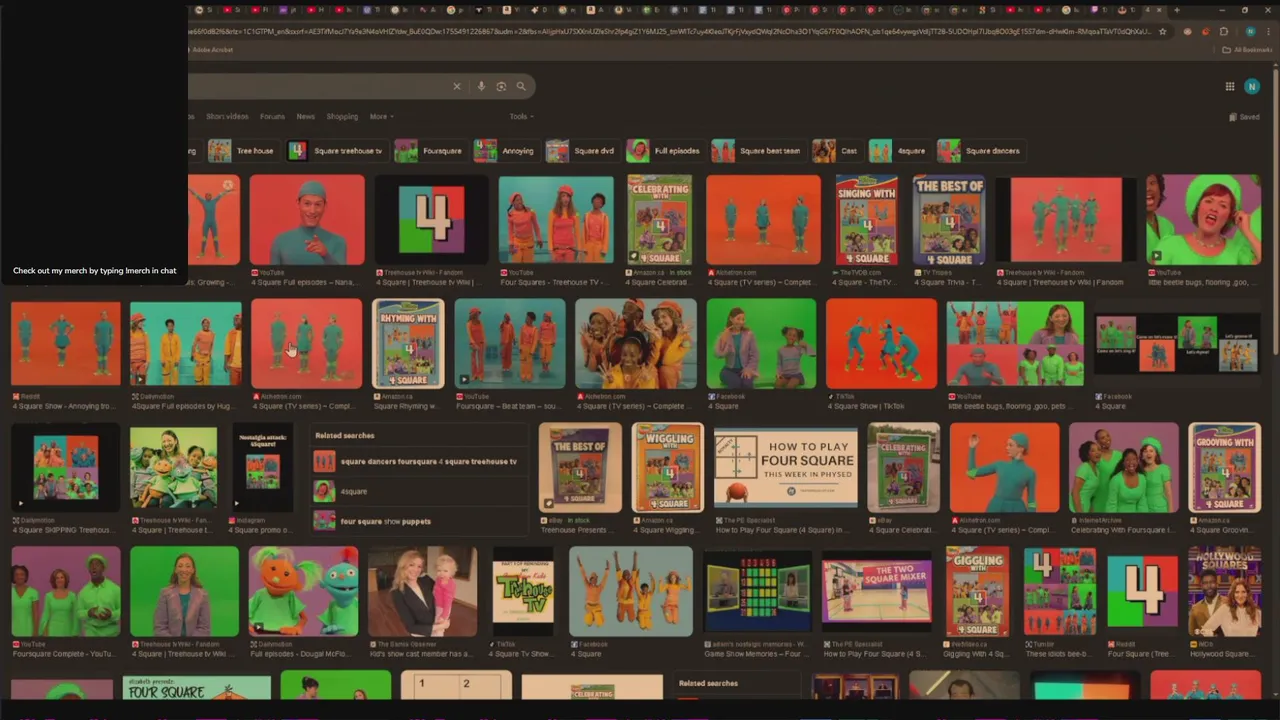Open the large '4' logo Fandom image in first row

click(x=431, y=220)
